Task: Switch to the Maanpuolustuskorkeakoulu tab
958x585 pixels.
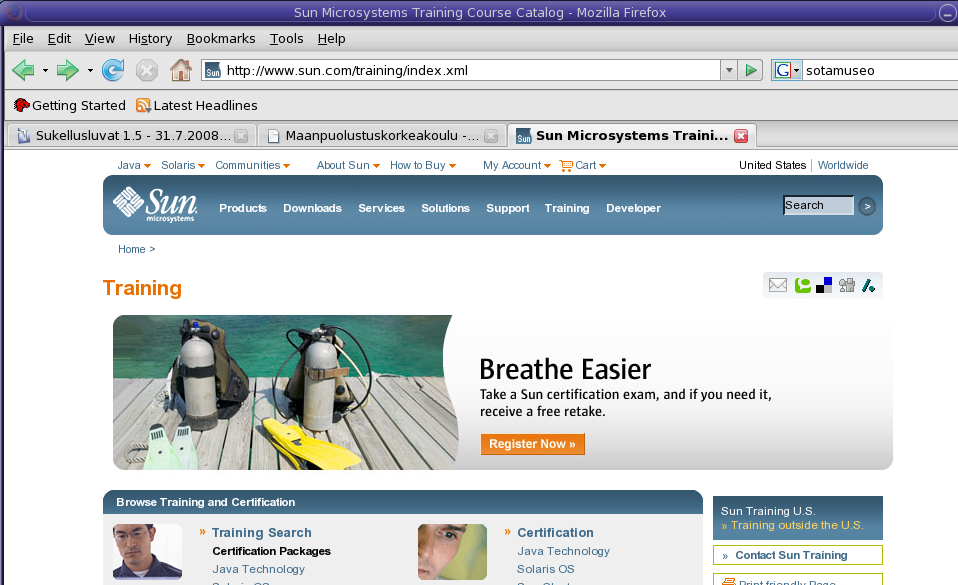Action: (x=380, y=136)
